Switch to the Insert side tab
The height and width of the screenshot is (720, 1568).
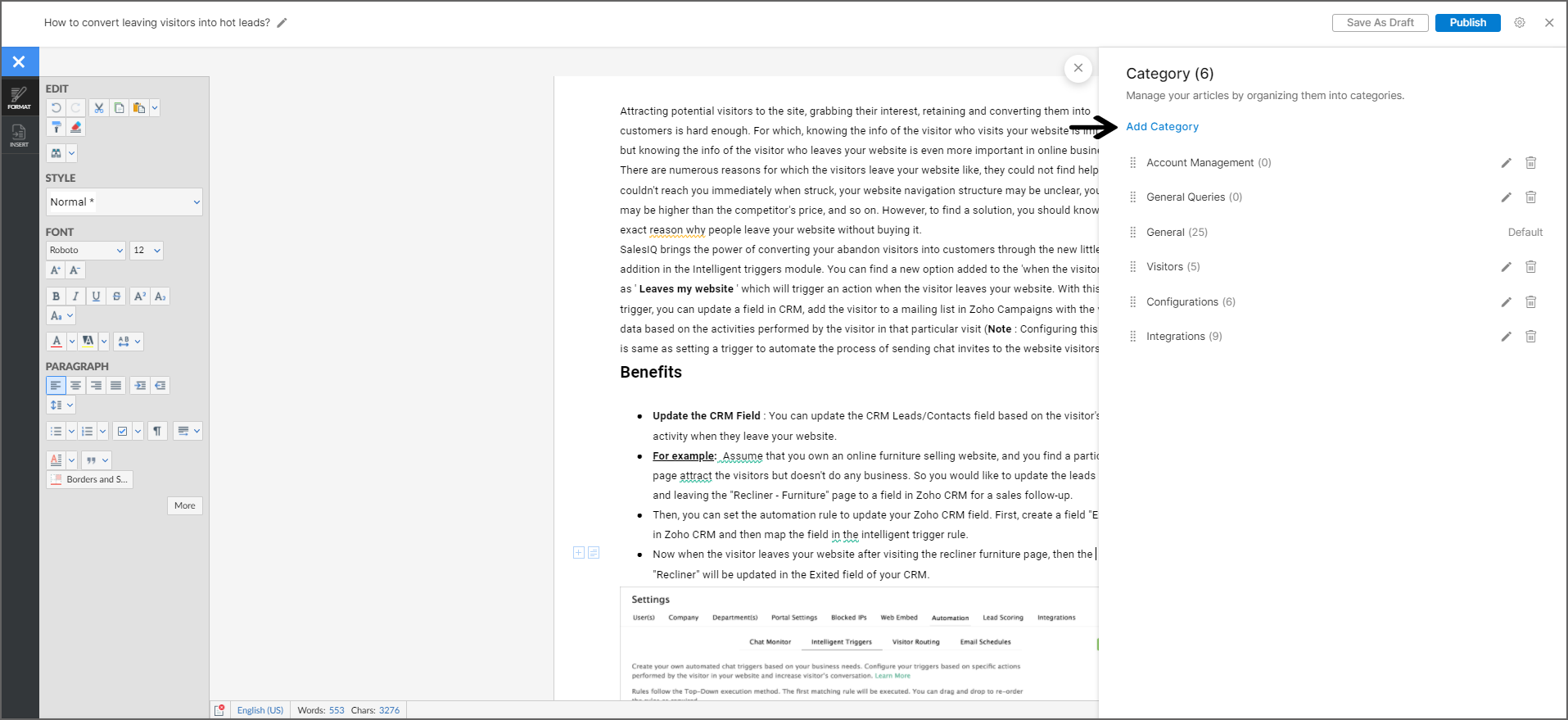tap(20, 135)
